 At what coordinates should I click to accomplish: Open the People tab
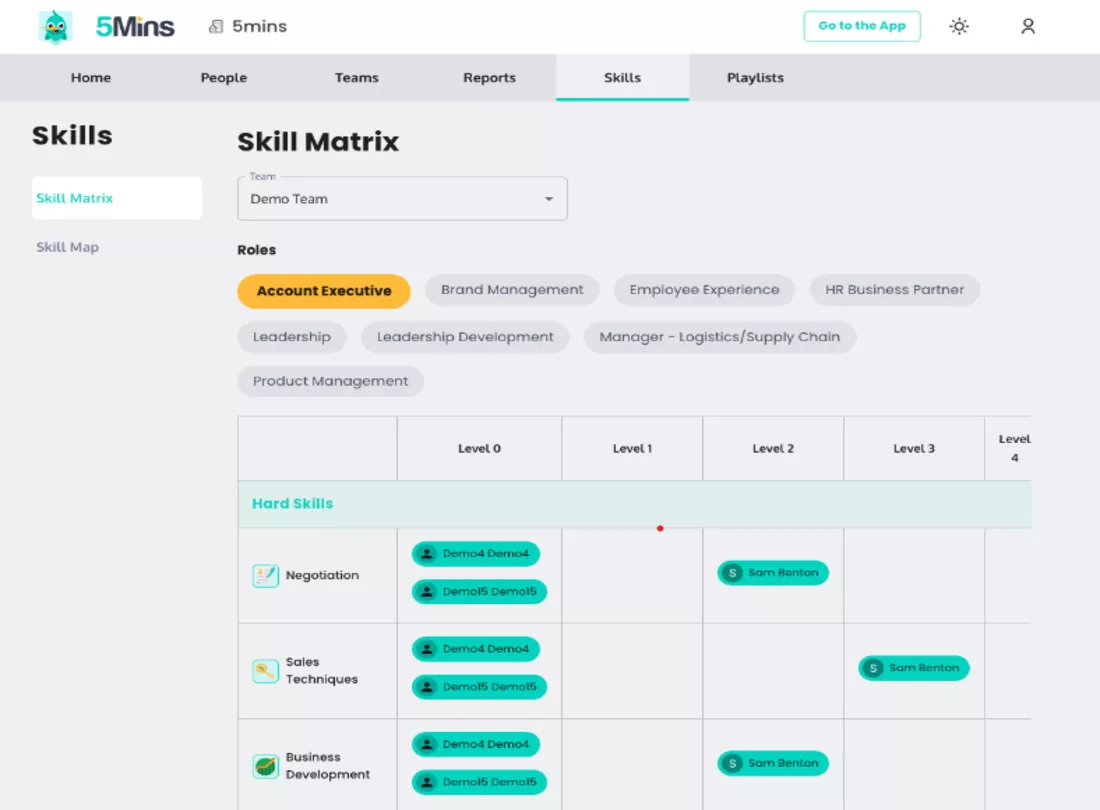pos(224,78)
